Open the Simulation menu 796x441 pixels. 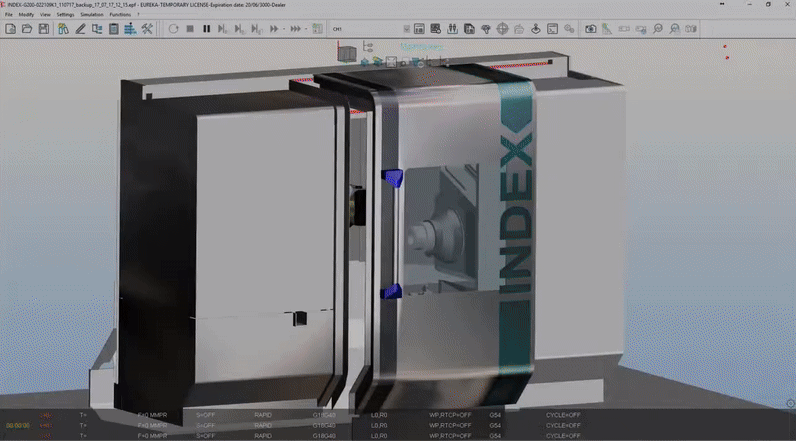[x=91, y=15]
